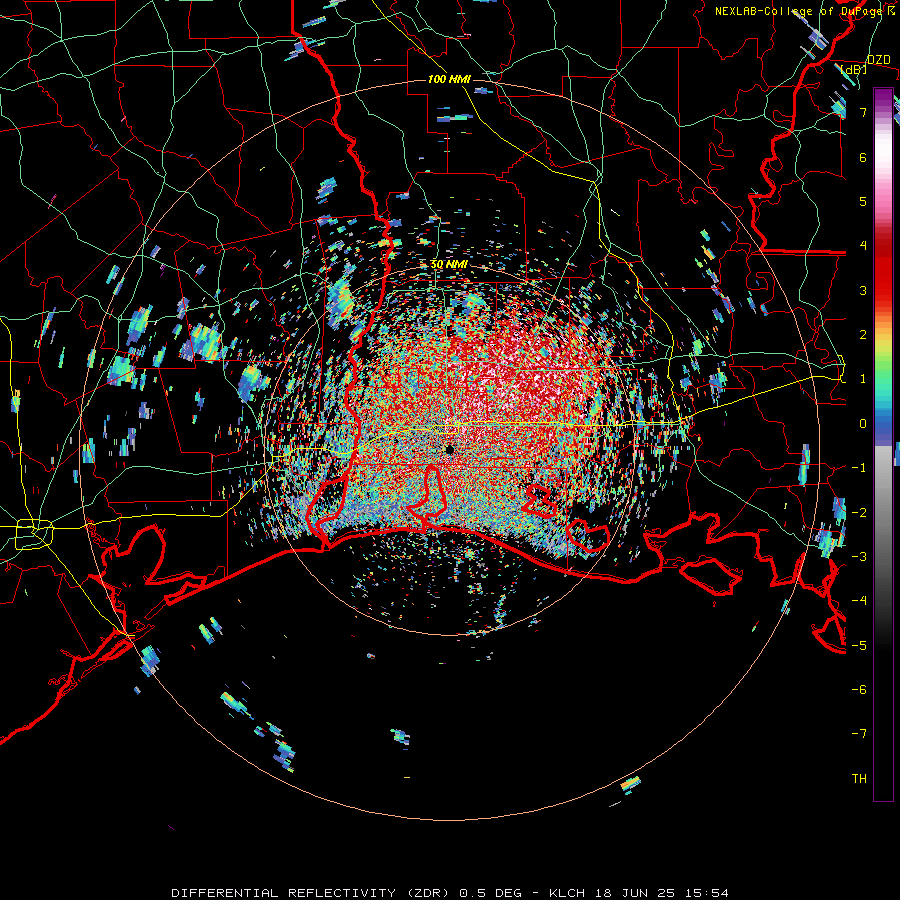Click the ZDR color scale bar

point(883,445)
